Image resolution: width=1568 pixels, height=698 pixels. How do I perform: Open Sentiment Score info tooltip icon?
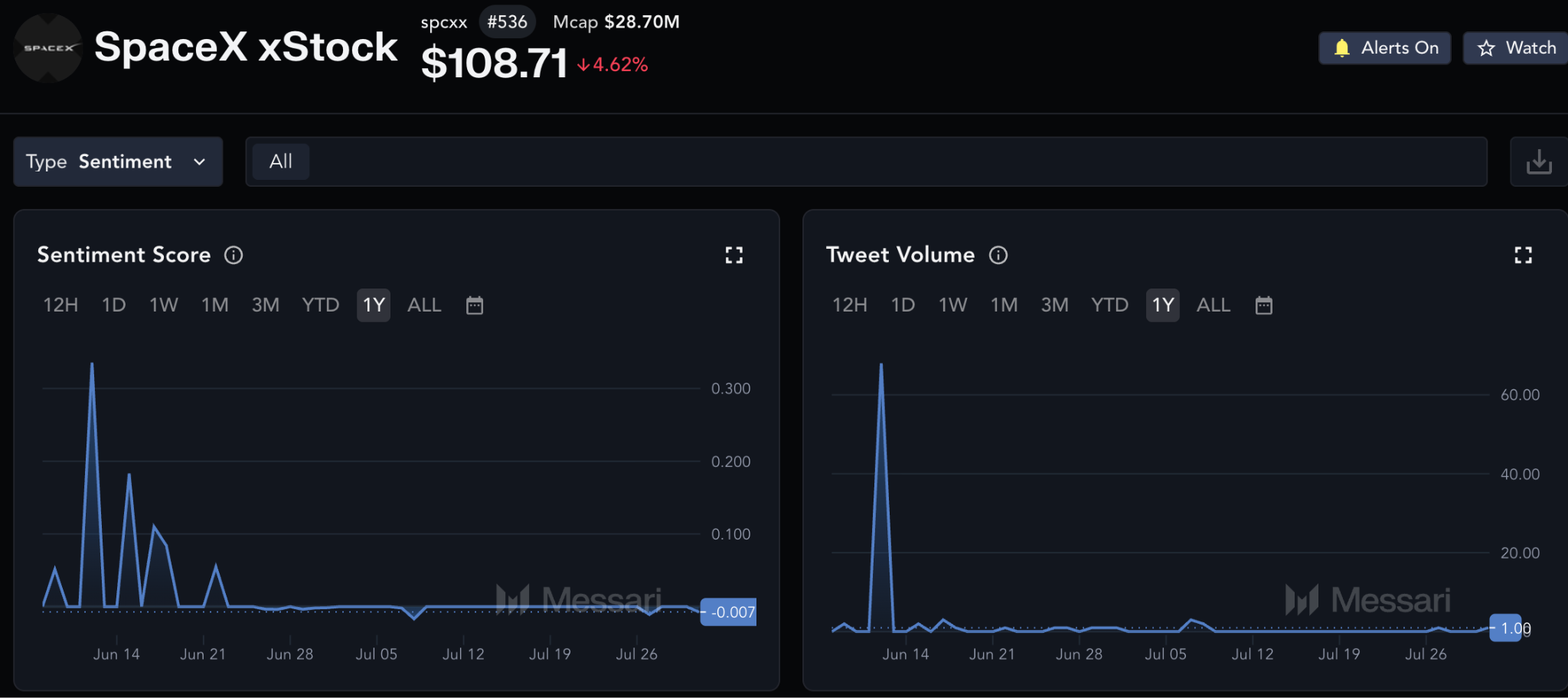pos(234,255)
